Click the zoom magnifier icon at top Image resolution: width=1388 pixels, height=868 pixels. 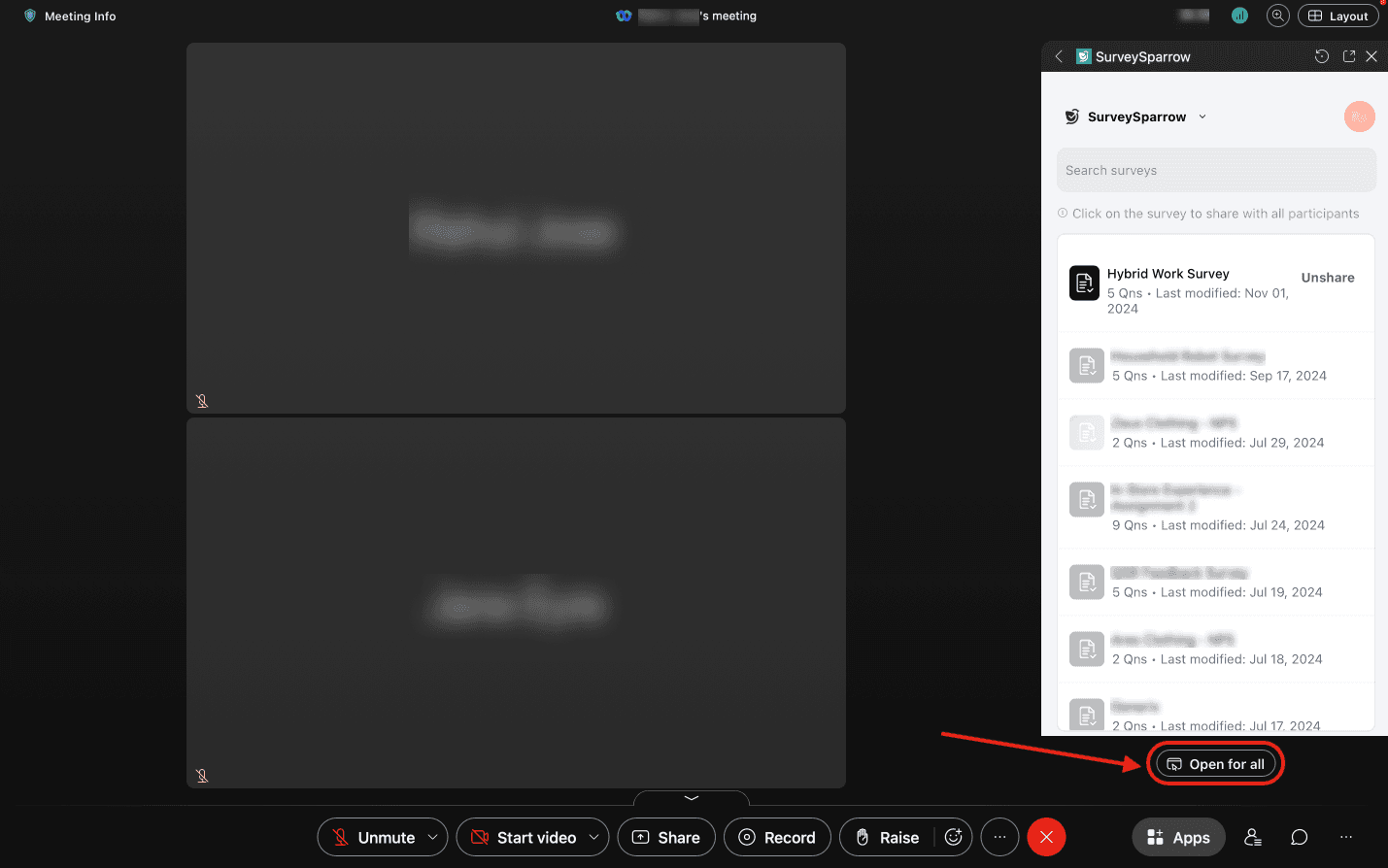(1277, 16)
